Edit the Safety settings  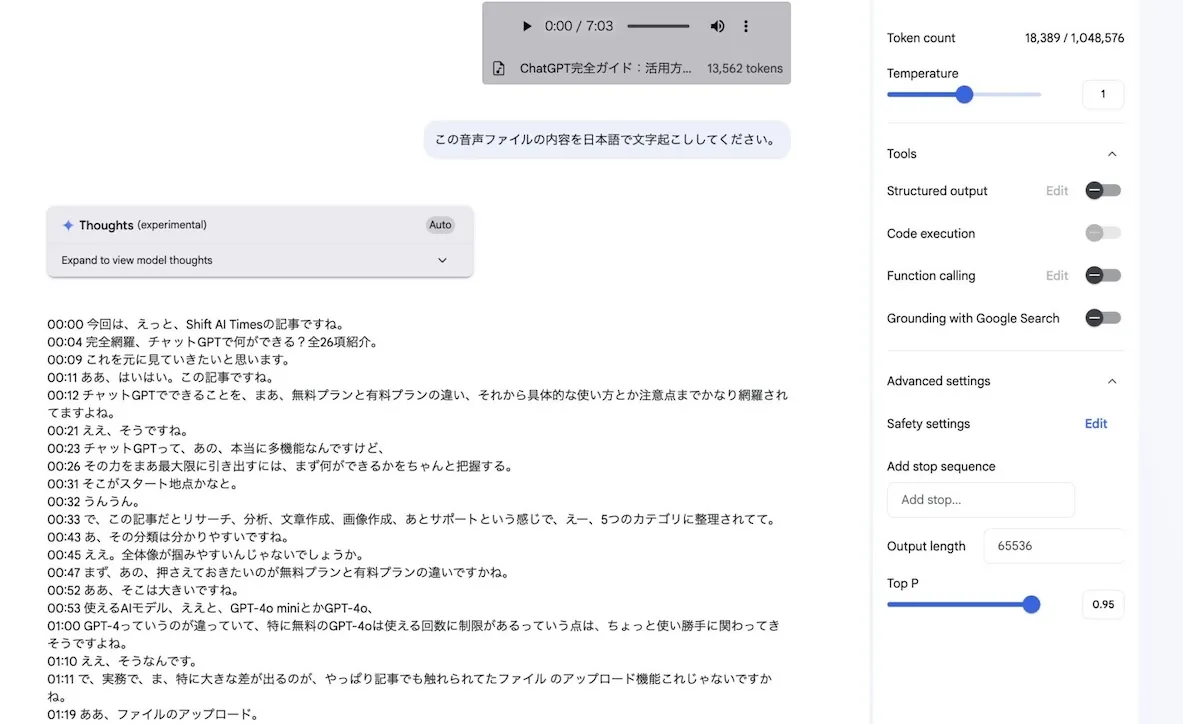1095,423
